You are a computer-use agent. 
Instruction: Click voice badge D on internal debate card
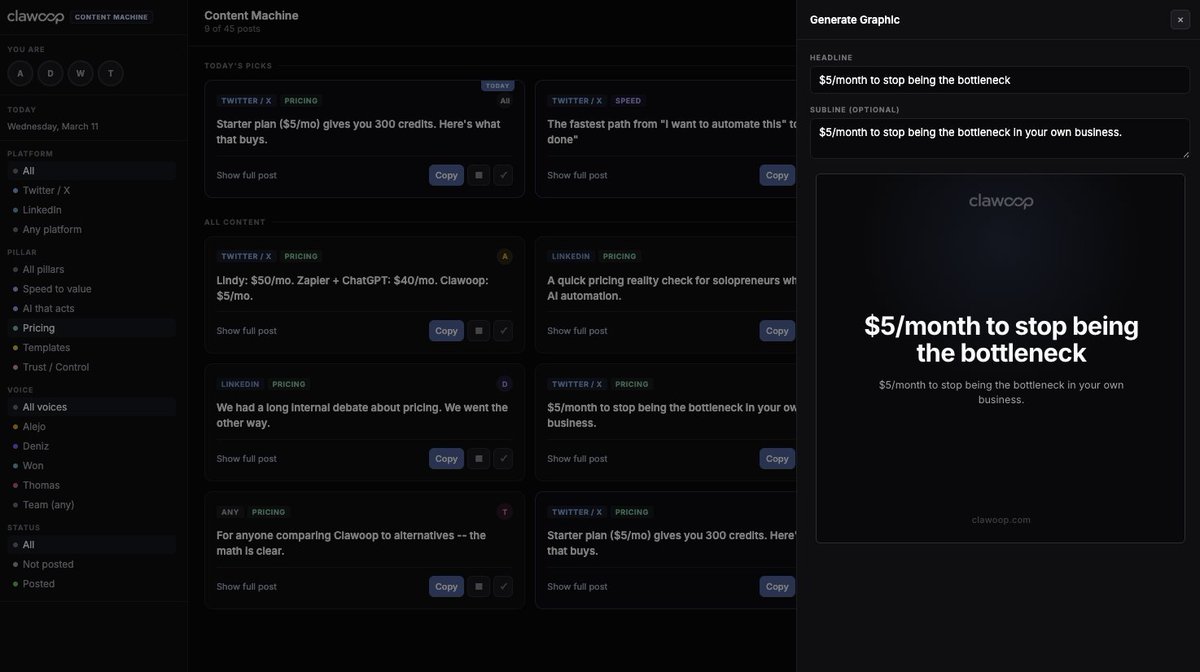point(505,384)
